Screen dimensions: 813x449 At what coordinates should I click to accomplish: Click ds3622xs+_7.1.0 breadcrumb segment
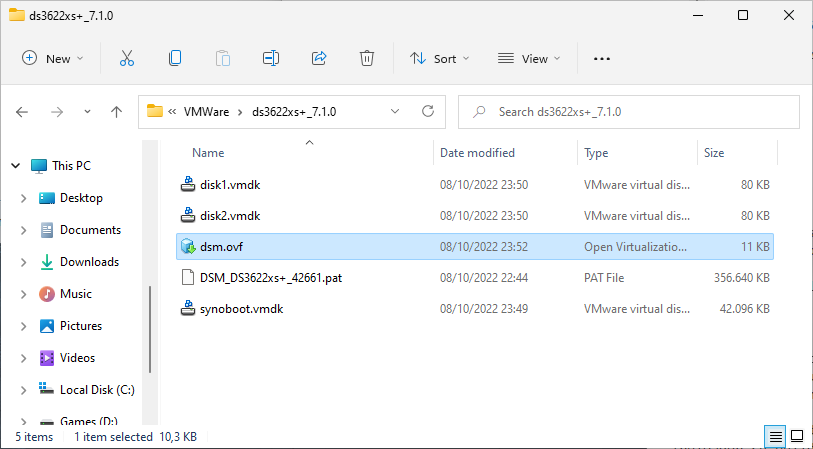[x=294, y=111]
